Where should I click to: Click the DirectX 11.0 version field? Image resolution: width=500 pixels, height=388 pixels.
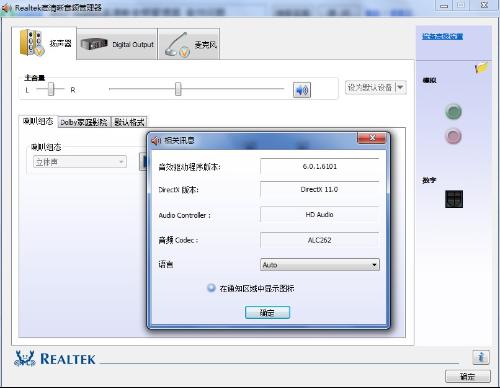tap(319, 189)
